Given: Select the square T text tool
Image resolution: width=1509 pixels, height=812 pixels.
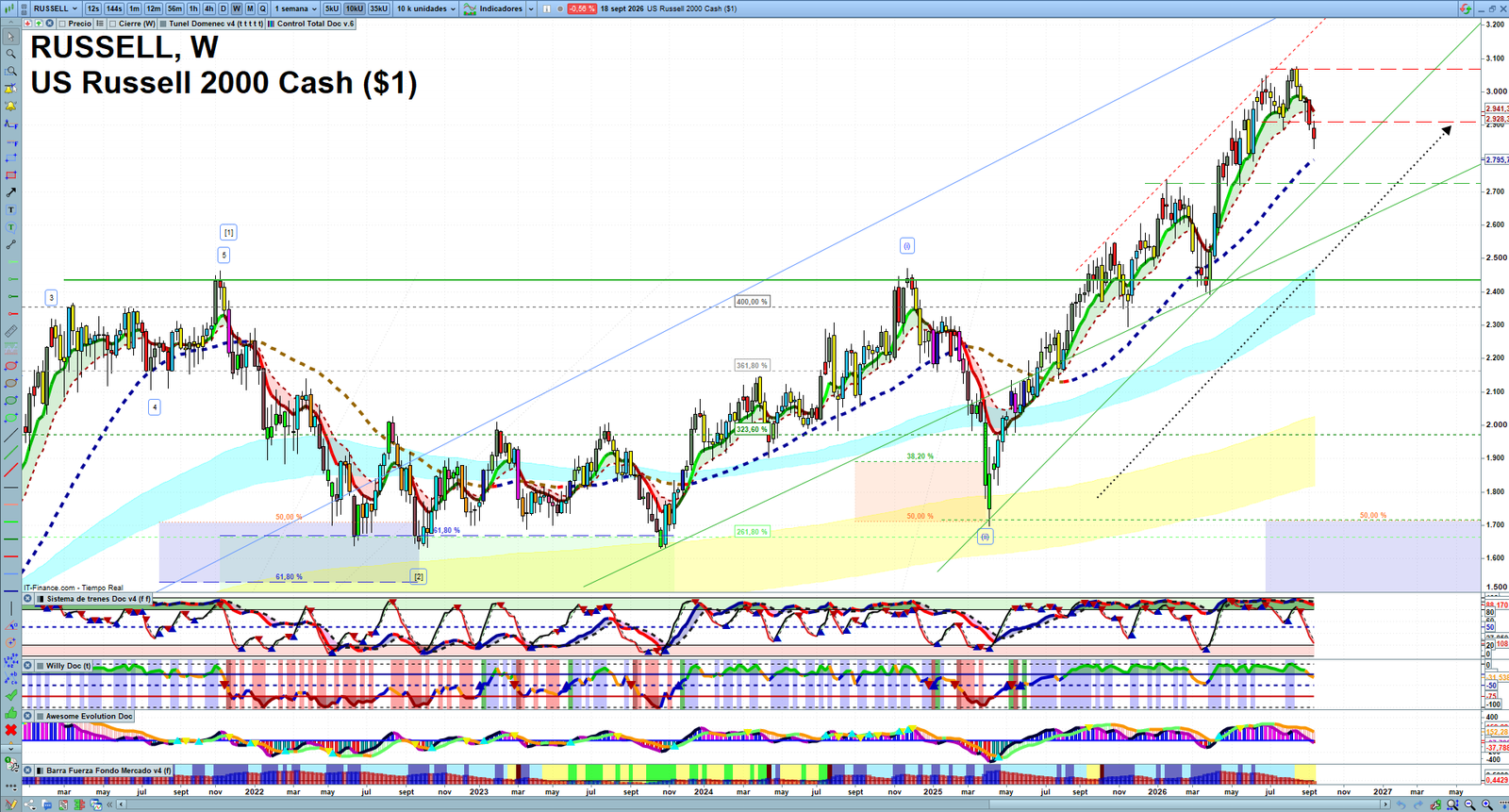Looking at the screenshot, I should pyautogui.click(x=11, y=209).
